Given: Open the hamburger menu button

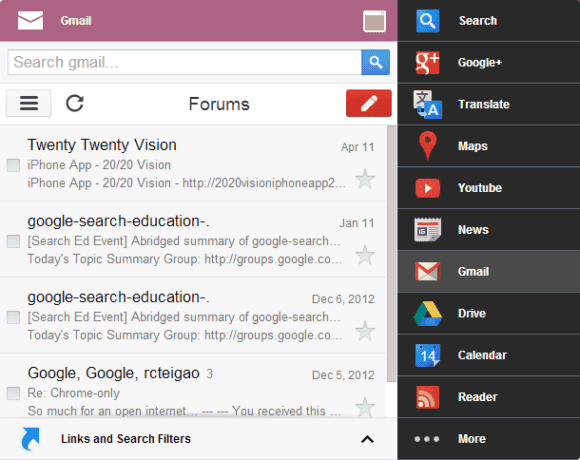Looking at the screenshot, I should pyautogui.click(x=28, y=103).
